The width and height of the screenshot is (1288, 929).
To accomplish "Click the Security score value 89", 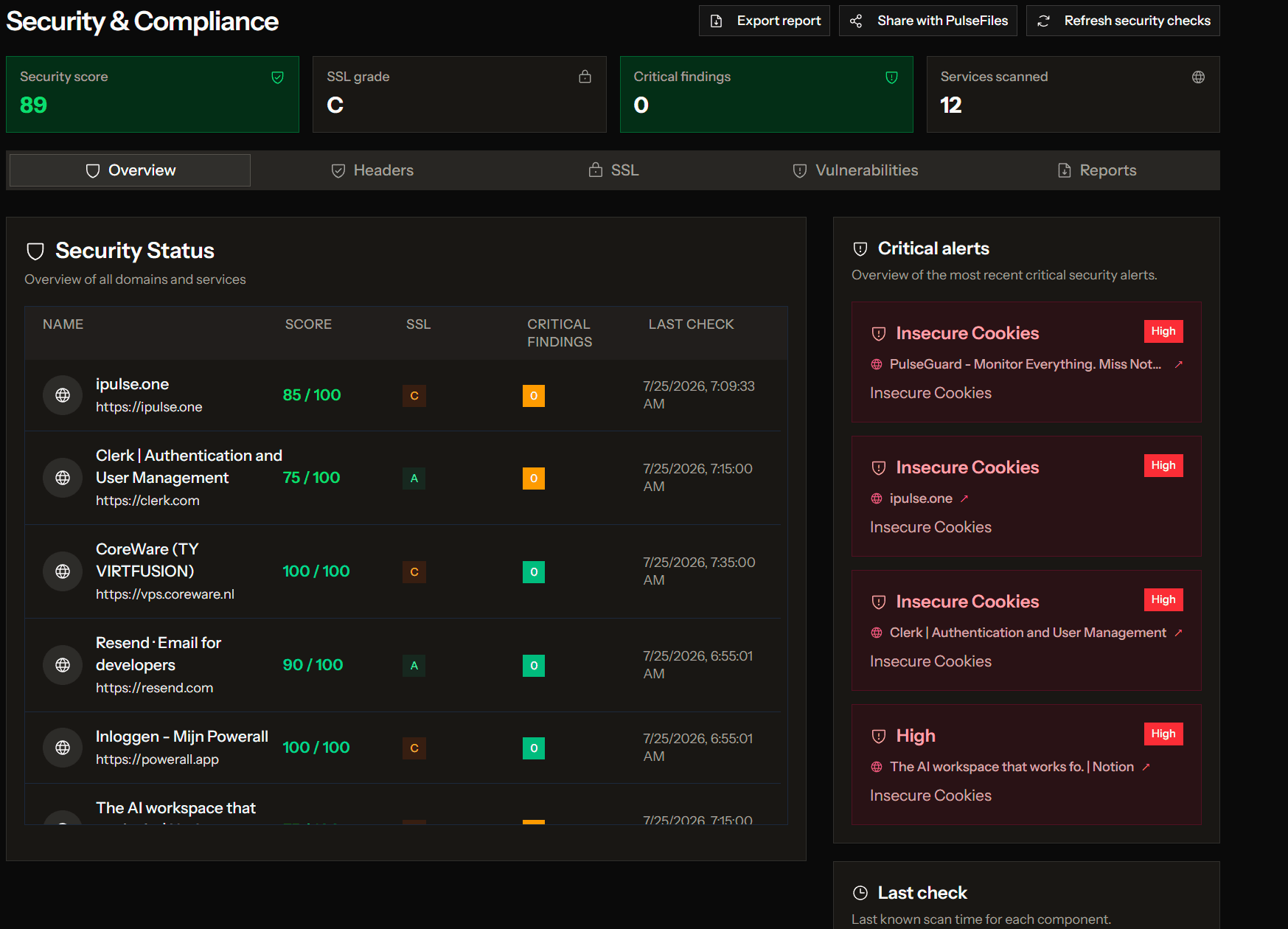I will point(33,105).
